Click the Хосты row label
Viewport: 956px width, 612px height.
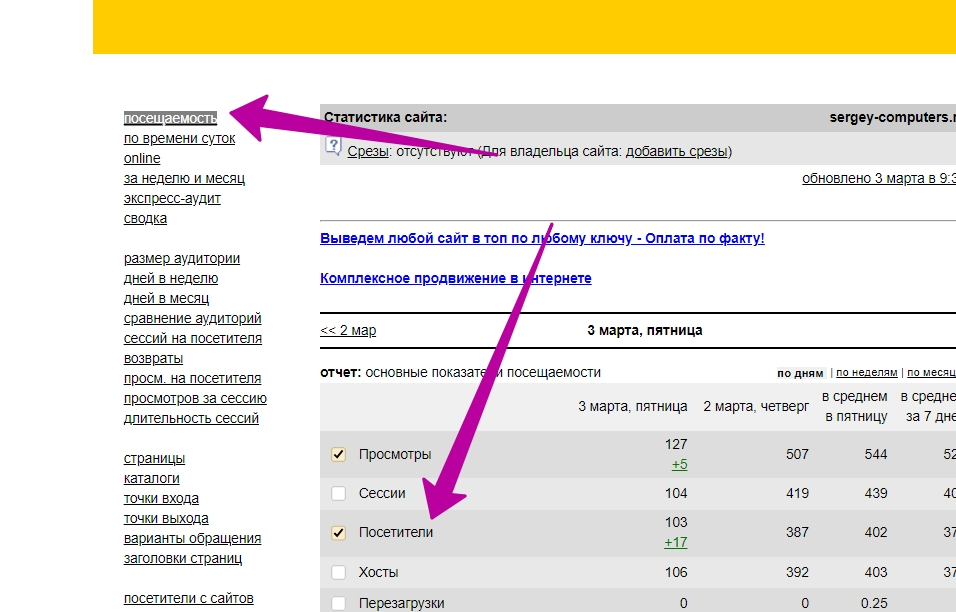click(x=379, y=572)
